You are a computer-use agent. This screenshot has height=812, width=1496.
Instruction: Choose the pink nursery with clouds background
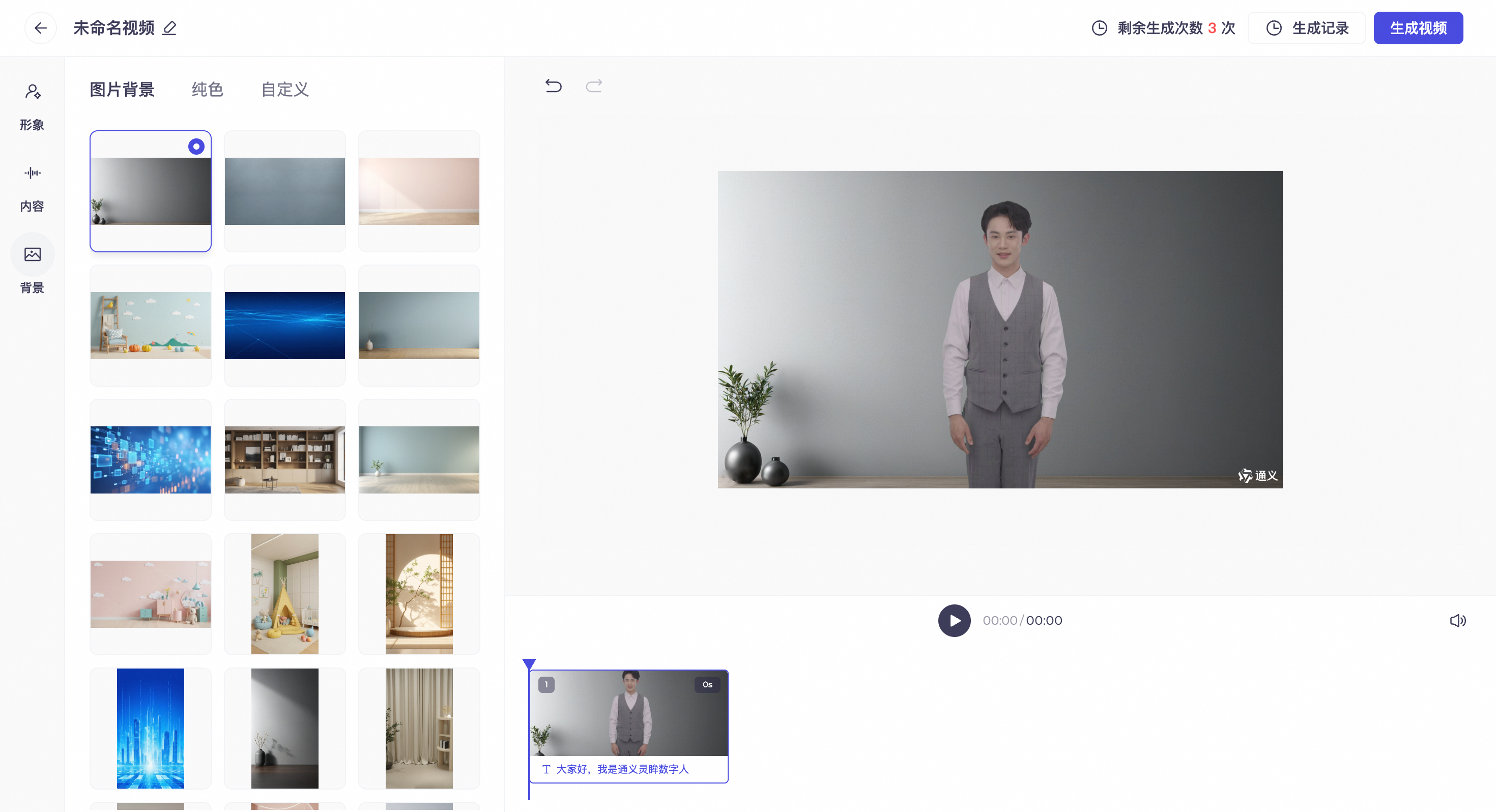[151, 594]
